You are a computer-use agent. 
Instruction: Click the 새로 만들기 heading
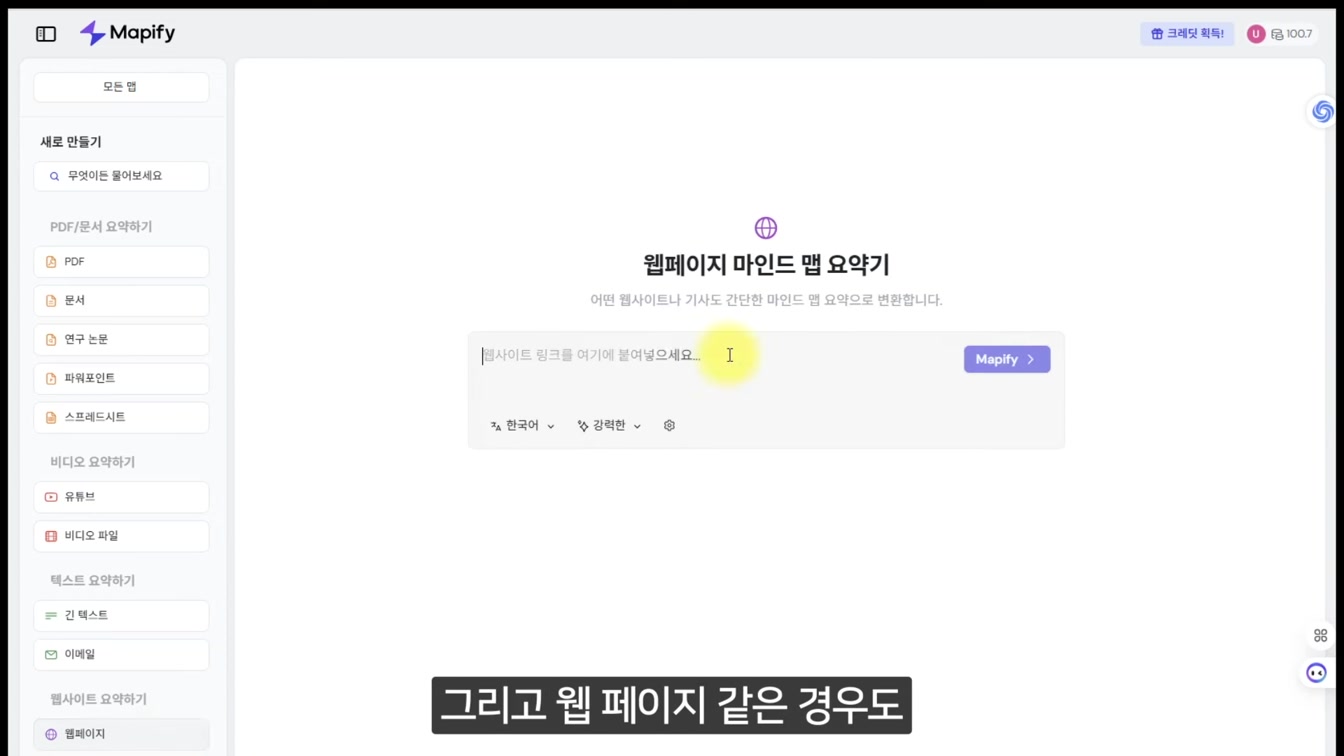click(x=71, y=142)
